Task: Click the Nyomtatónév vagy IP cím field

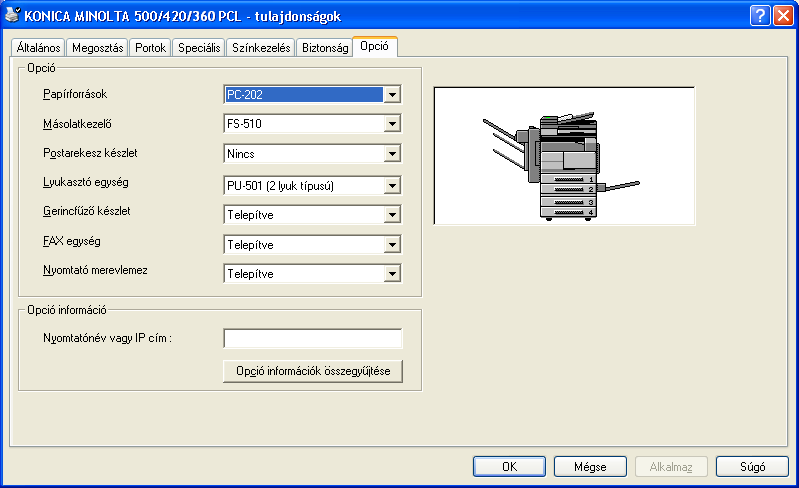Action: (x=312, y=338)
